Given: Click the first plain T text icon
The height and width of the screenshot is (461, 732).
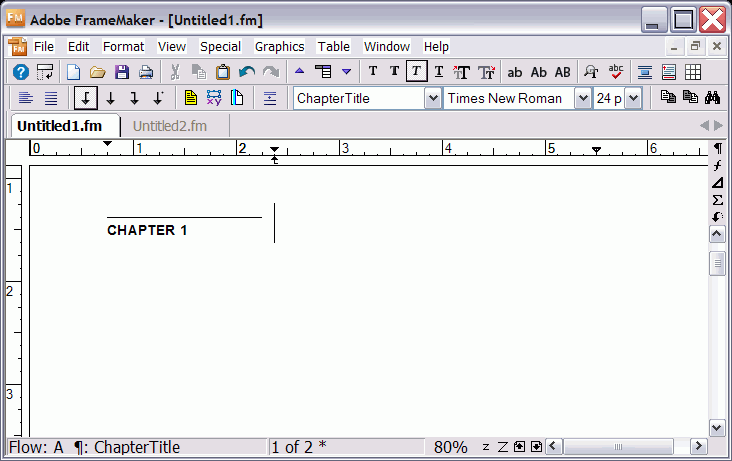Looking at the screenshot, I should (373, 71).
